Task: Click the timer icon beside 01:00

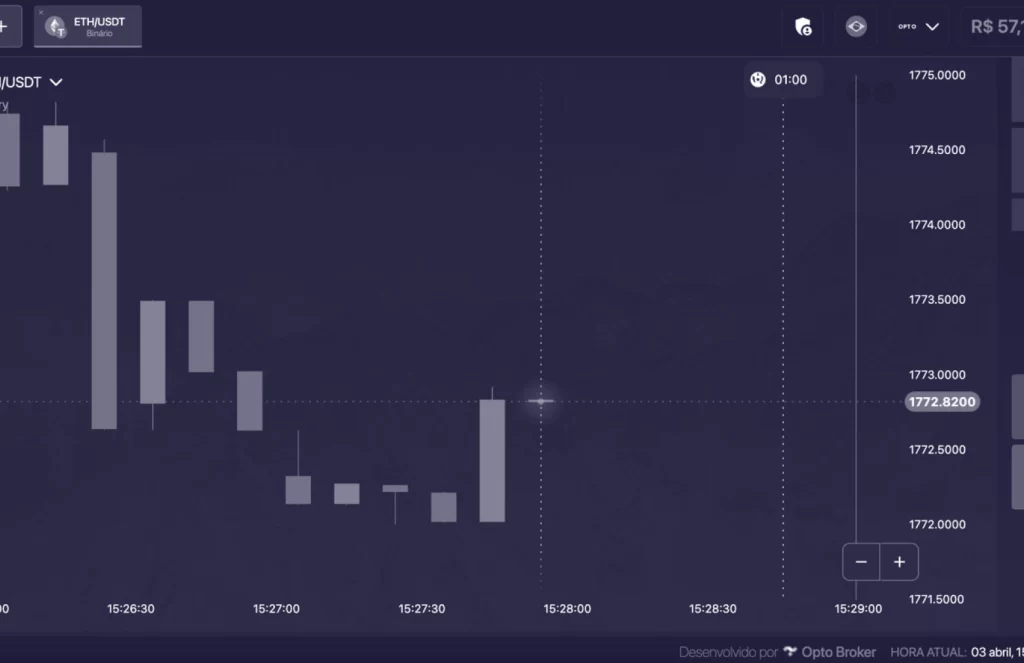Action: point(758,79)
